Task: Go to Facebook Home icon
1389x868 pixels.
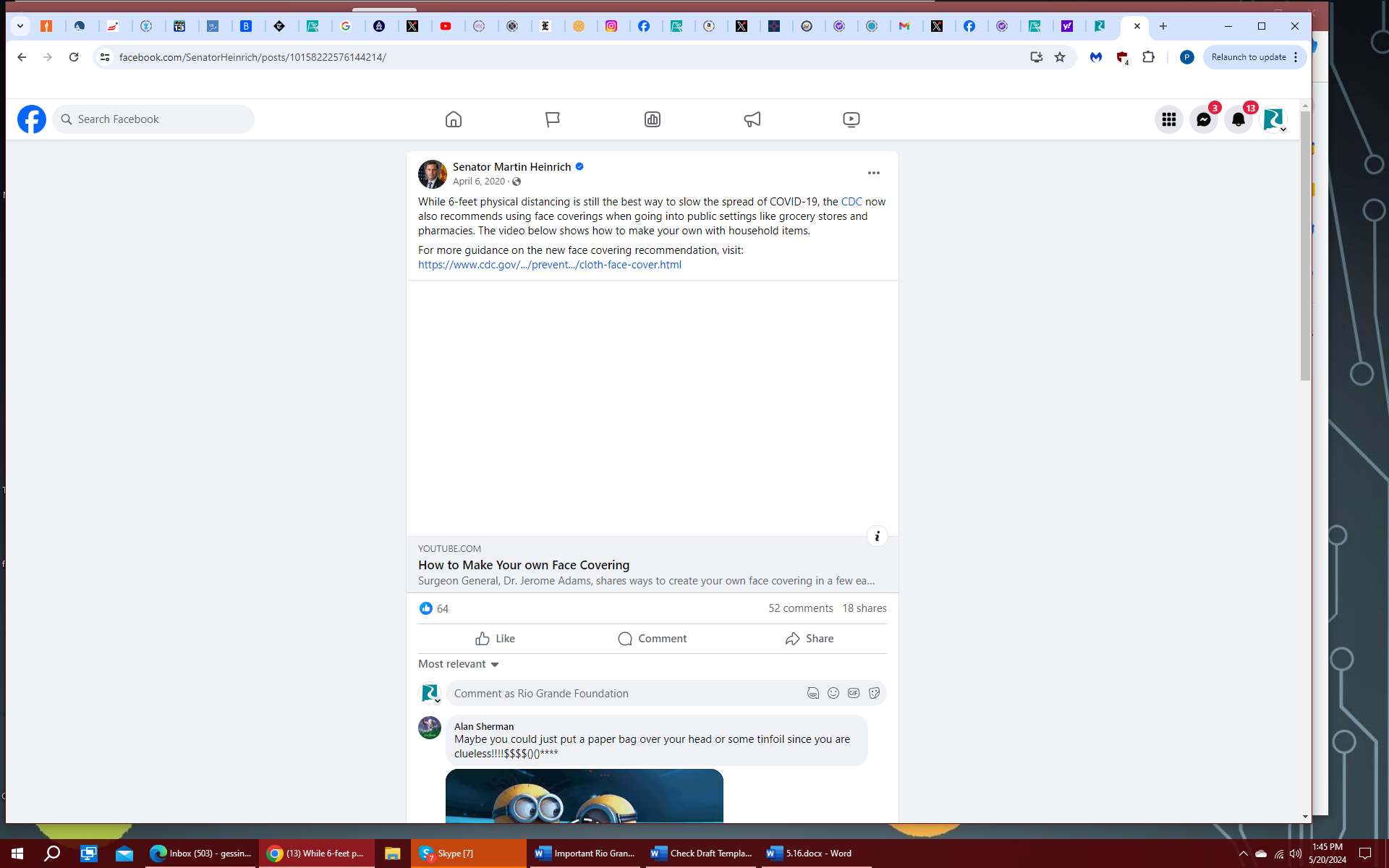Action: (x=454, y=119)
